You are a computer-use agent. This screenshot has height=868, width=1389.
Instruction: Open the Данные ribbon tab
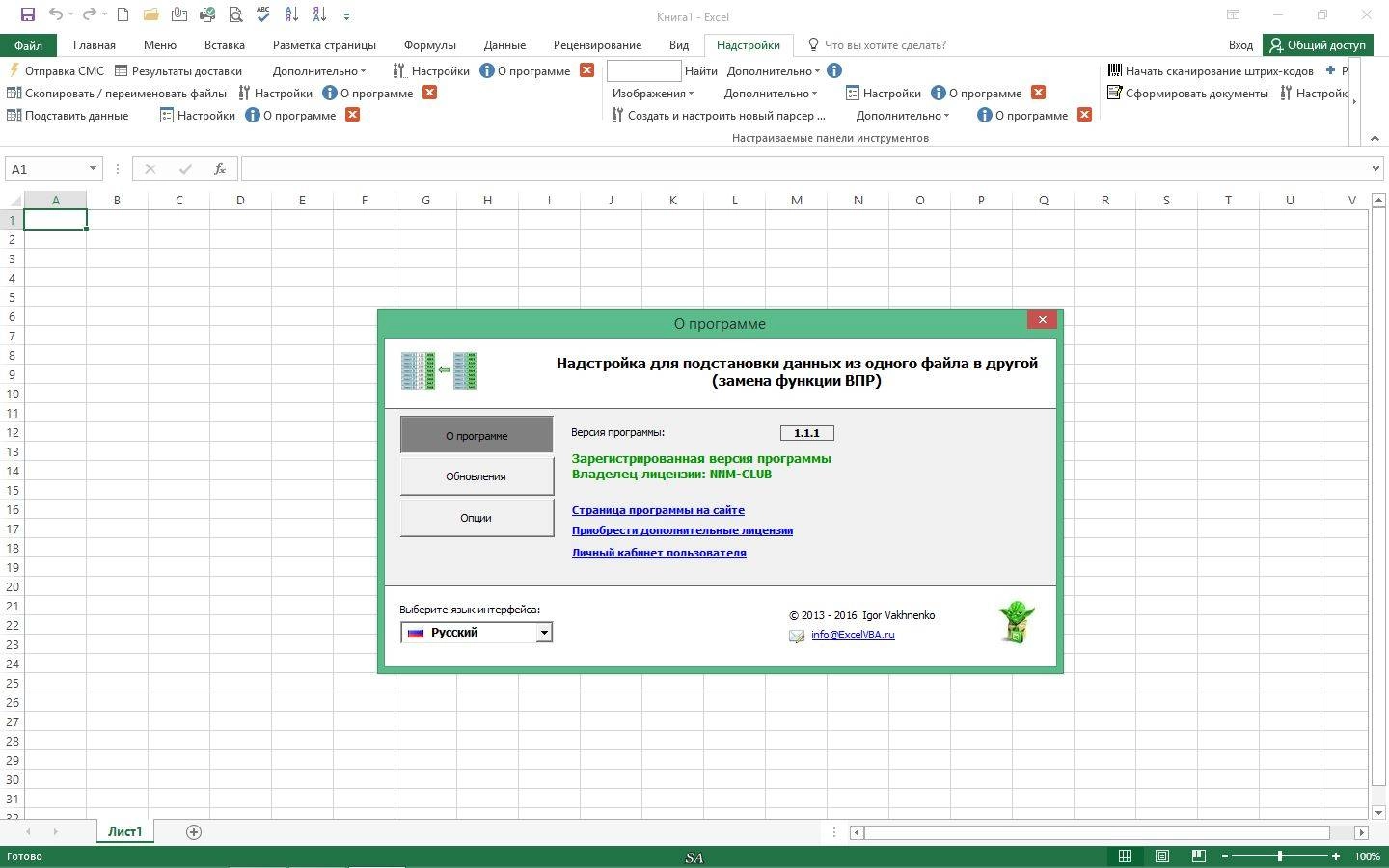click(504, 44)
